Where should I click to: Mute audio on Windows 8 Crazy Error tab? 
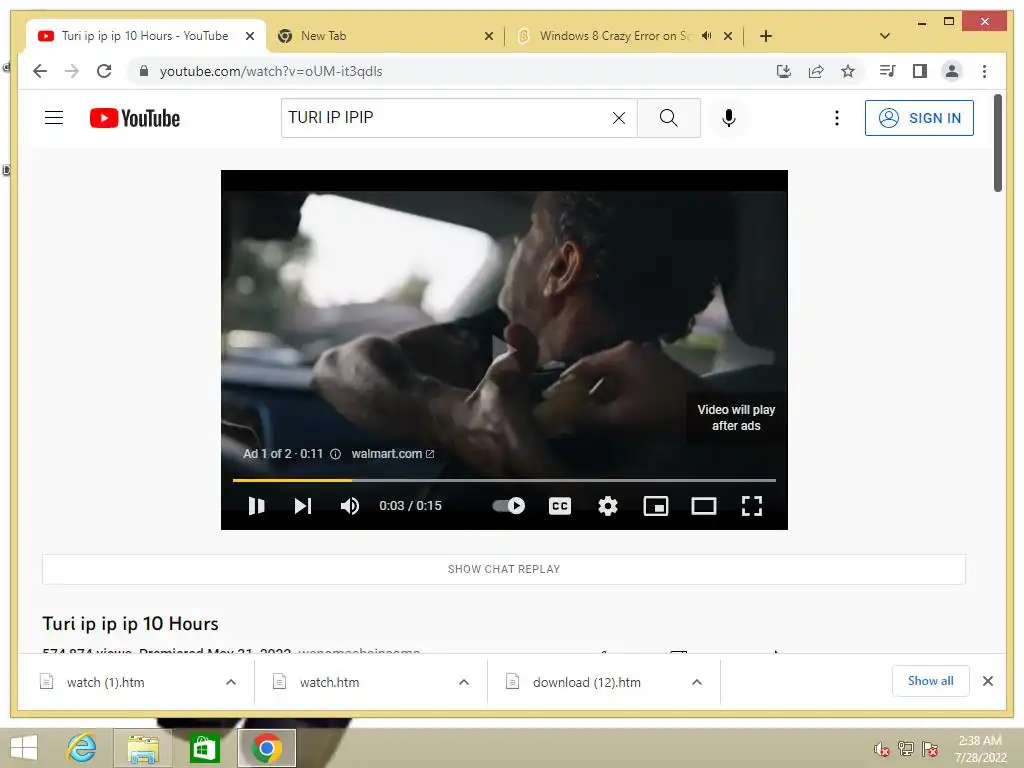point(706,36)
